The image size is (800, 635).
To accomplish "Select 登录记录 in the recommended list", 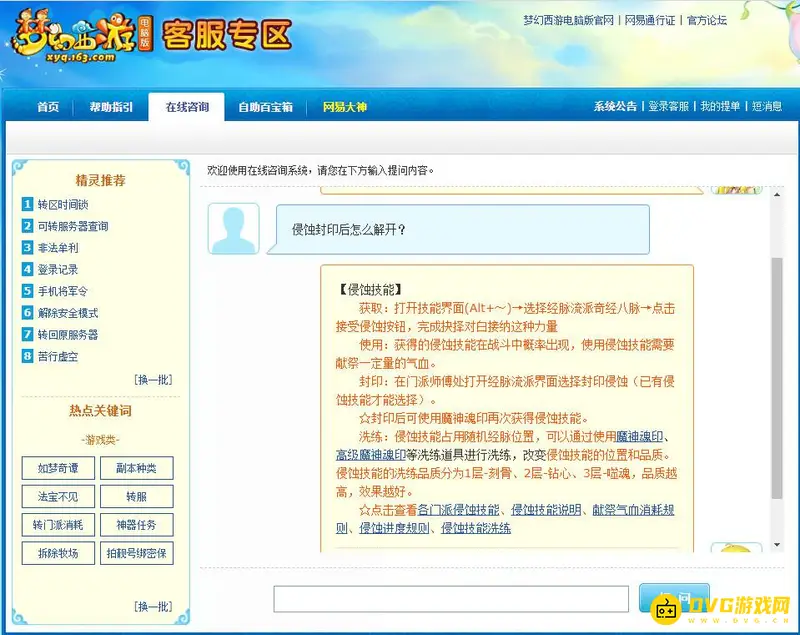I will pyautogui.click(x=58, y=269).
